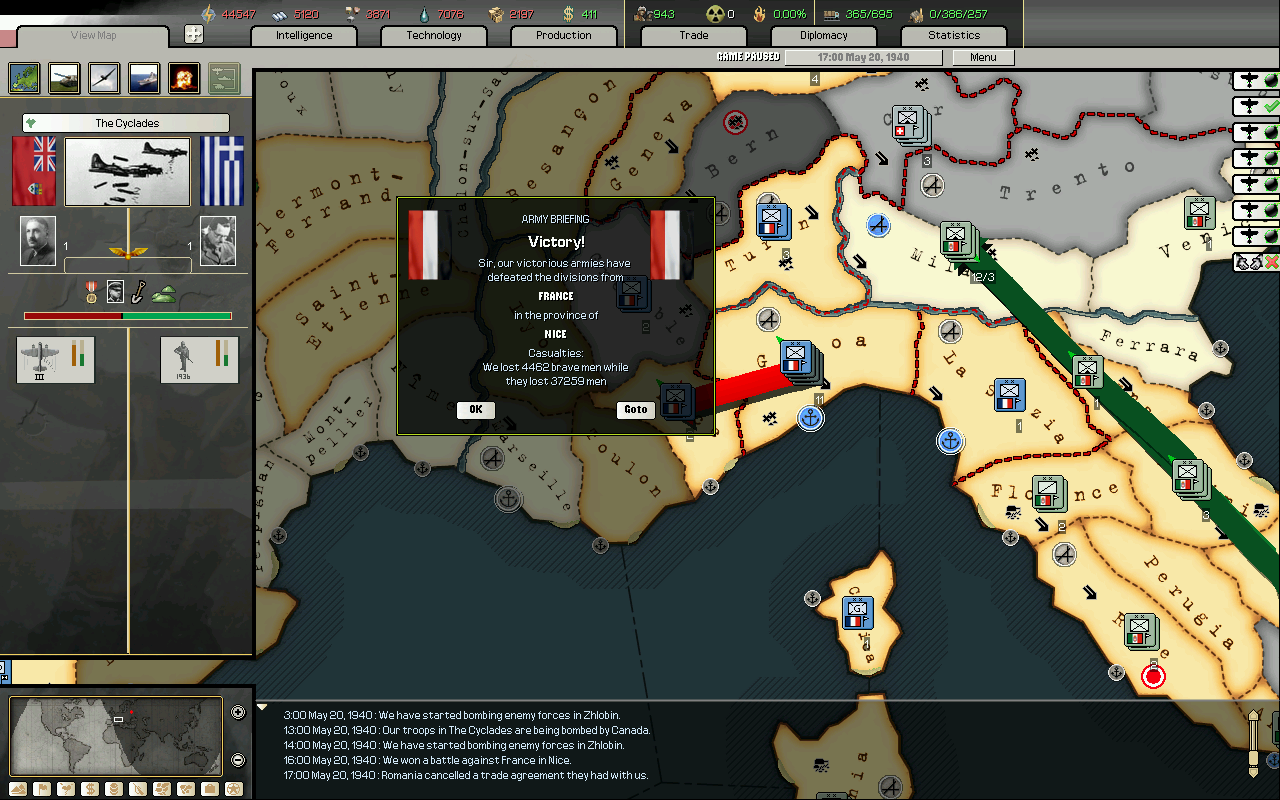Select the French unit counter on Corsica
Image resolution: width=1280 pixels, height=800 pixels.
tap(856, 613)
